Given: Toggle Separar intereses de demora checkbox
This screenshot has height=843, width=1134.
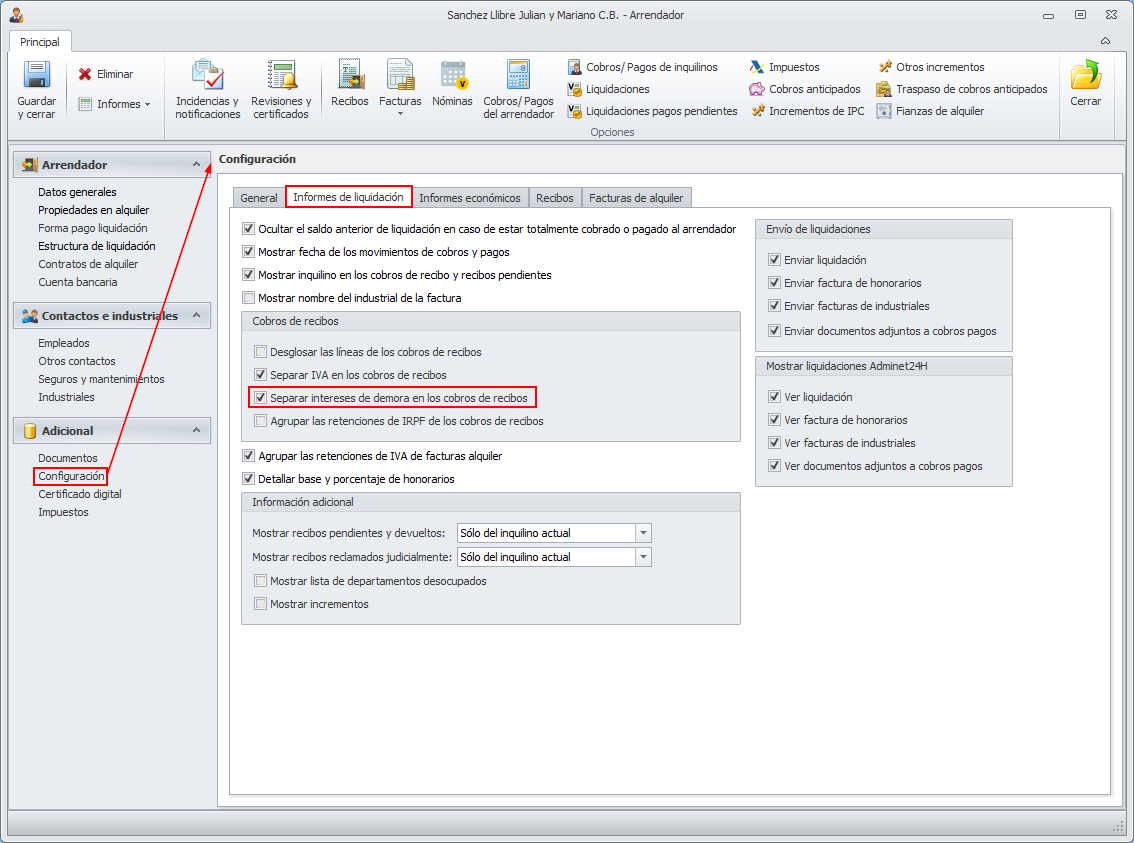Looking at the screenshot, I should tap(260, 398).
